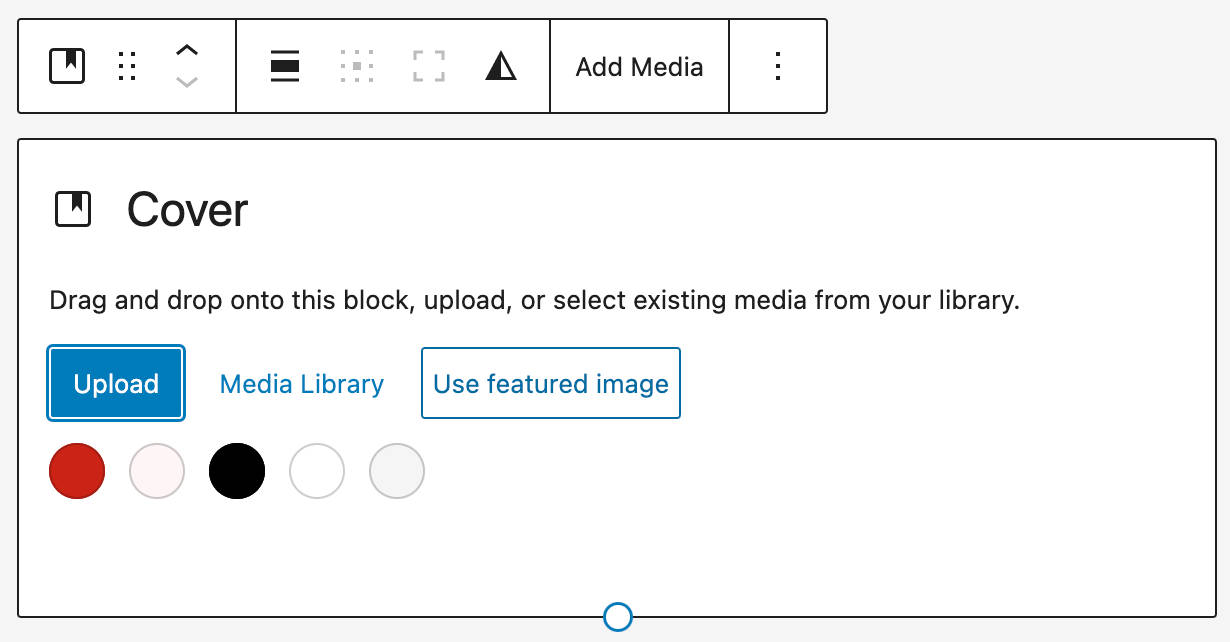1230x642 pixels.
Task: Click the bottom resize handle circle
Action: [x=617, y=617]
